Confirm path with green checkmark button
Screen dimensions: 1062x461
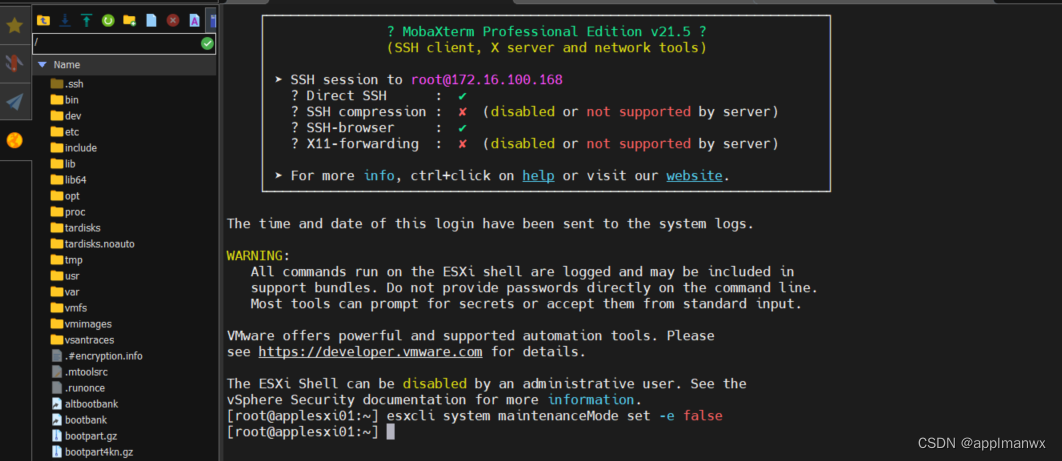coord(207,43)
